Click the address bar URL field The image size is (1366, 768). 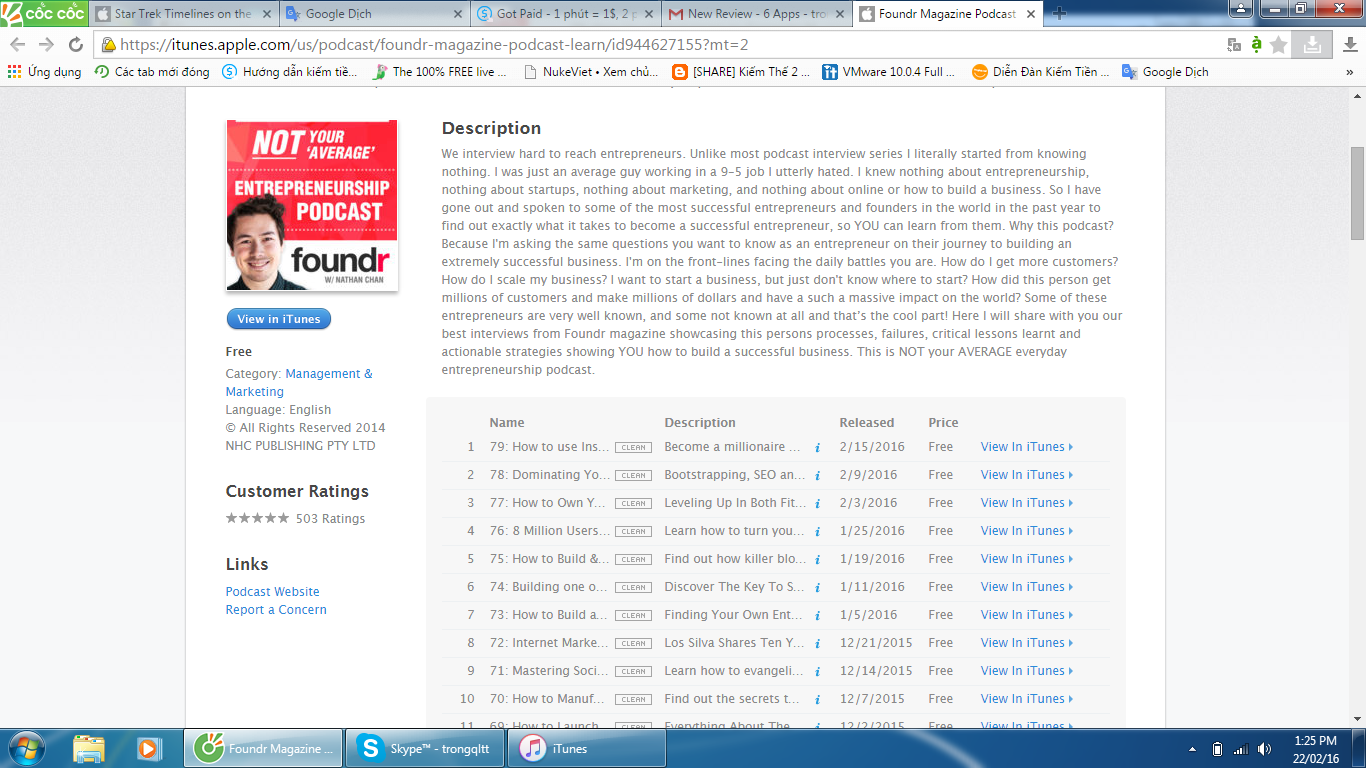coord(660,45)
